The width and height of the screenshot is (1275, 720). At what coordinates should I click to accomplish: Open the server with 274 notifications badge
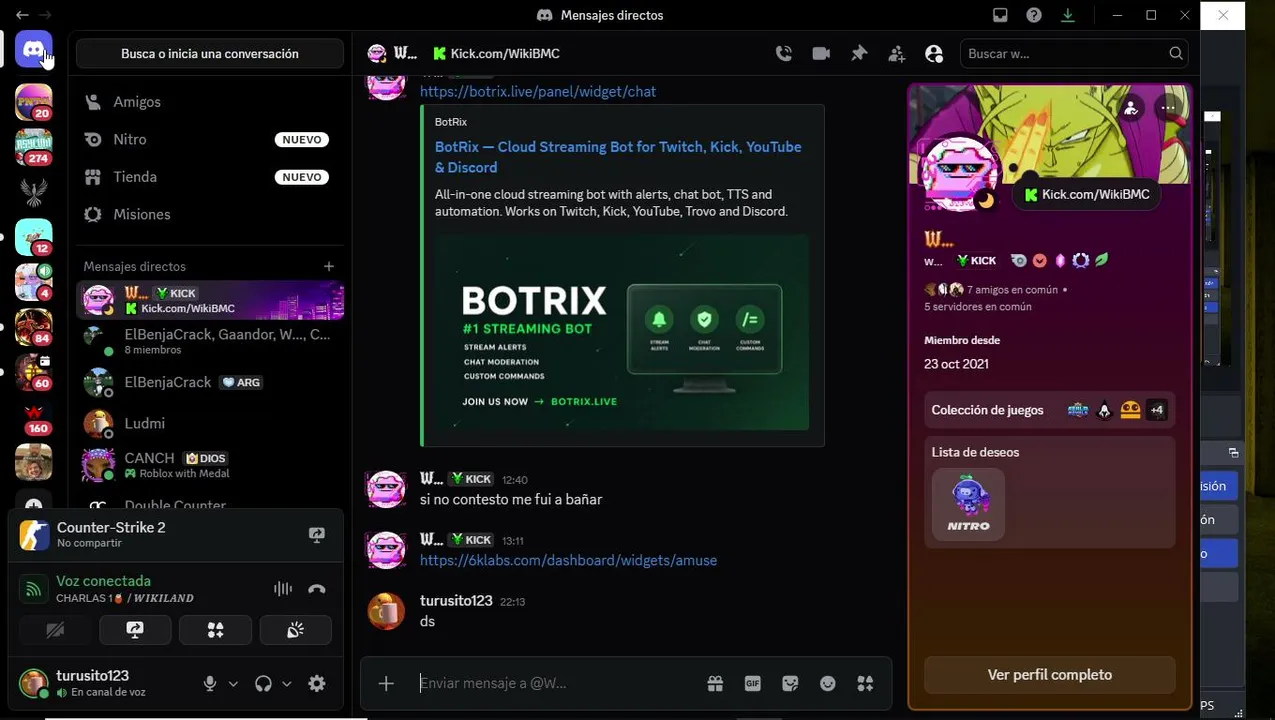pos(33,146)
